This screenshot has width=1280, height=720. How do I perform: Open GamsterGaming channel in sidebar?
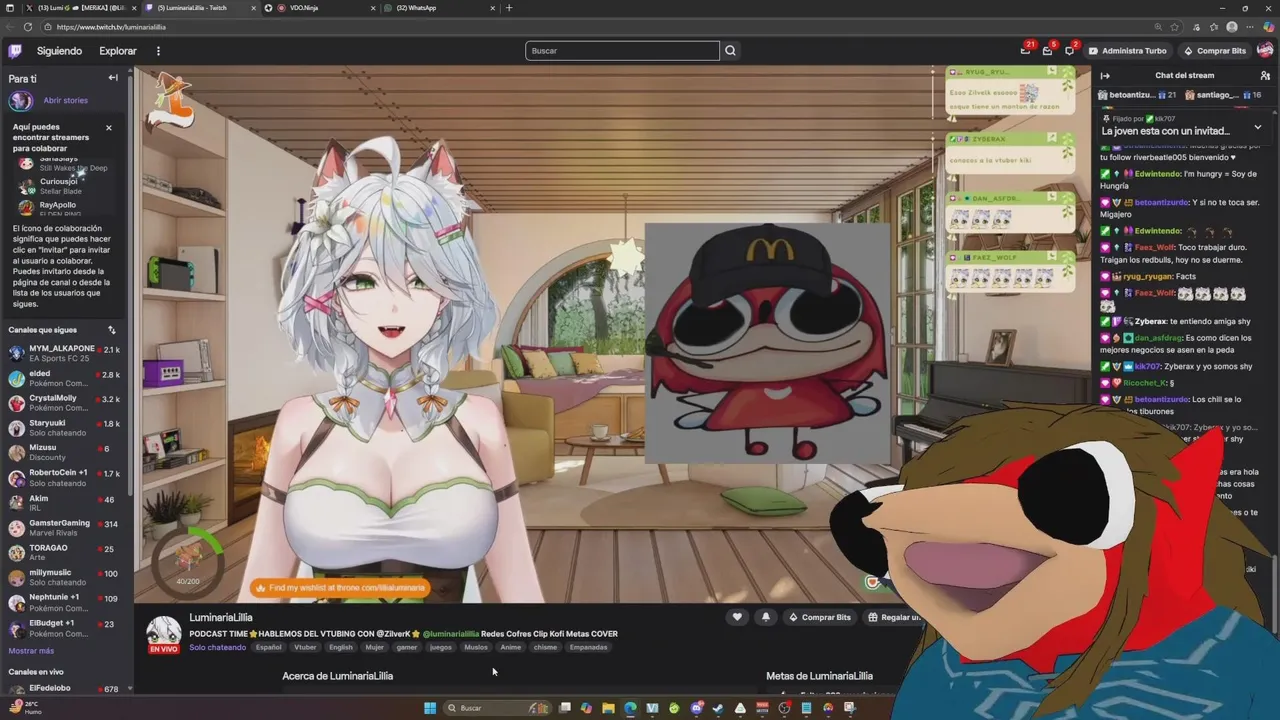click(64, 528)
